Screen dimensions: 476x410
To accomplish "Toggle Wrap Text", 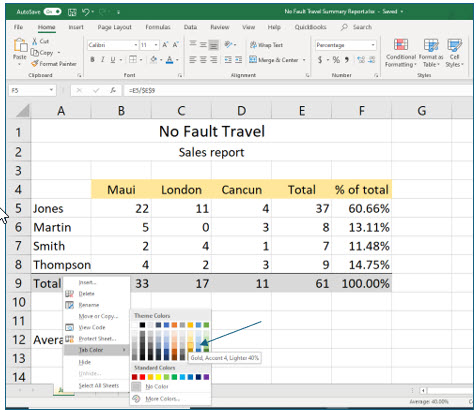I will tap(266, 45).
